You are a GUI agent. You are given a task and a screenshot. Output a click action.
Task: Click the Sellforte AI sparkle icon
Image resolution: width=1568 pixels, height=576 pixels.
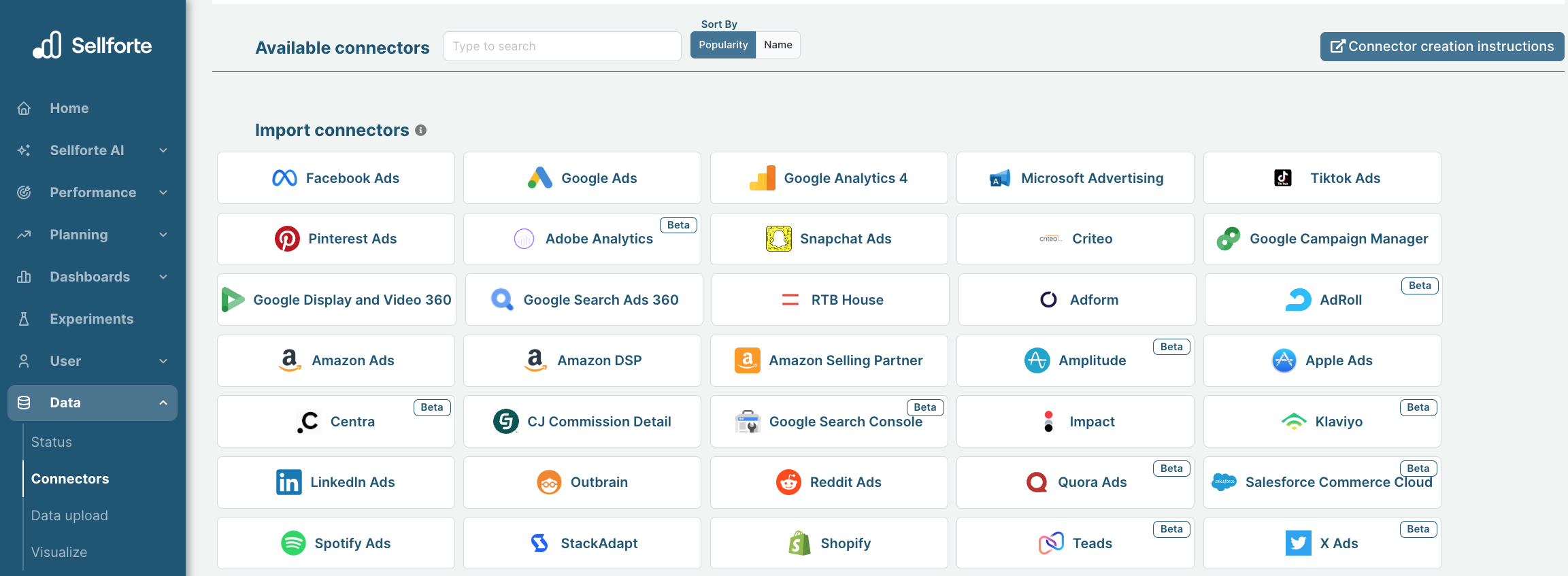pyautogui.click(x=24, y=150)
